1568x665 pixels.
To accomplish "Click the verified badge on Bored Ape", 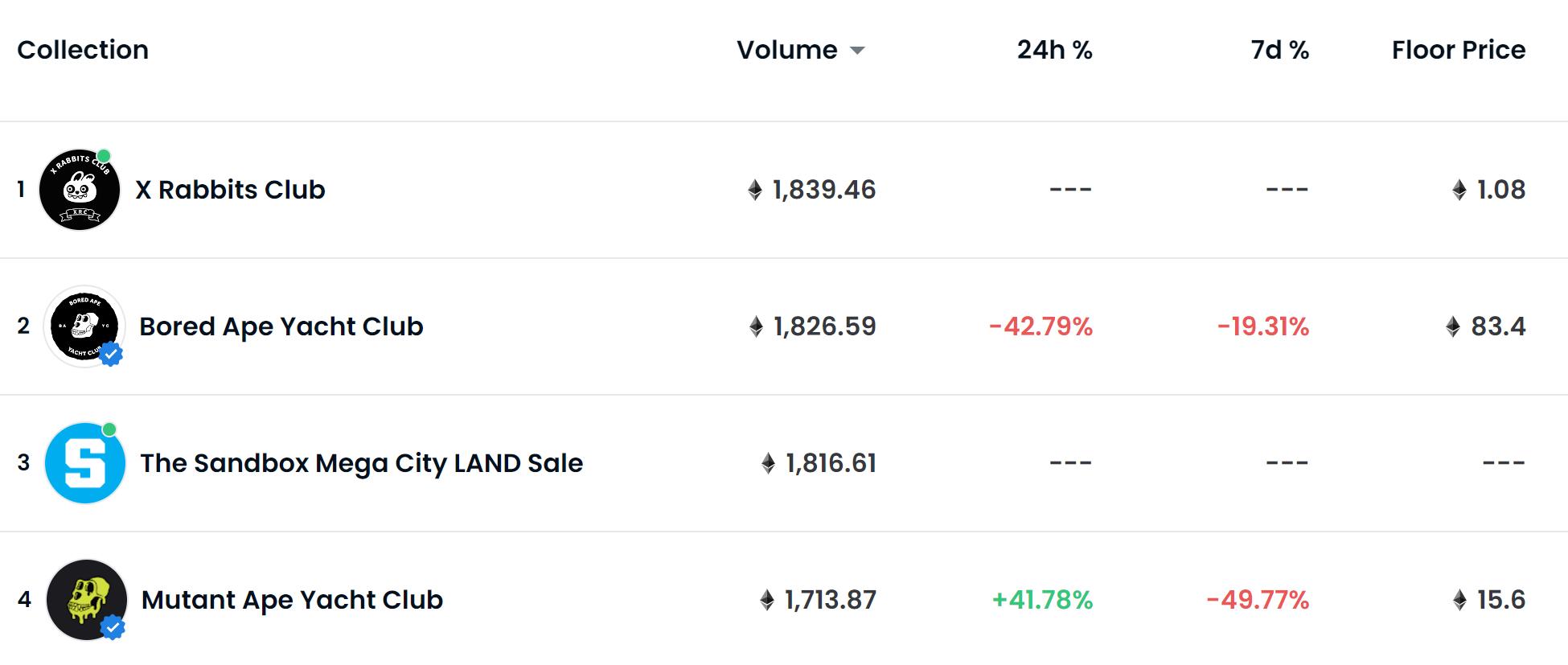I will (x=112, y=353).
